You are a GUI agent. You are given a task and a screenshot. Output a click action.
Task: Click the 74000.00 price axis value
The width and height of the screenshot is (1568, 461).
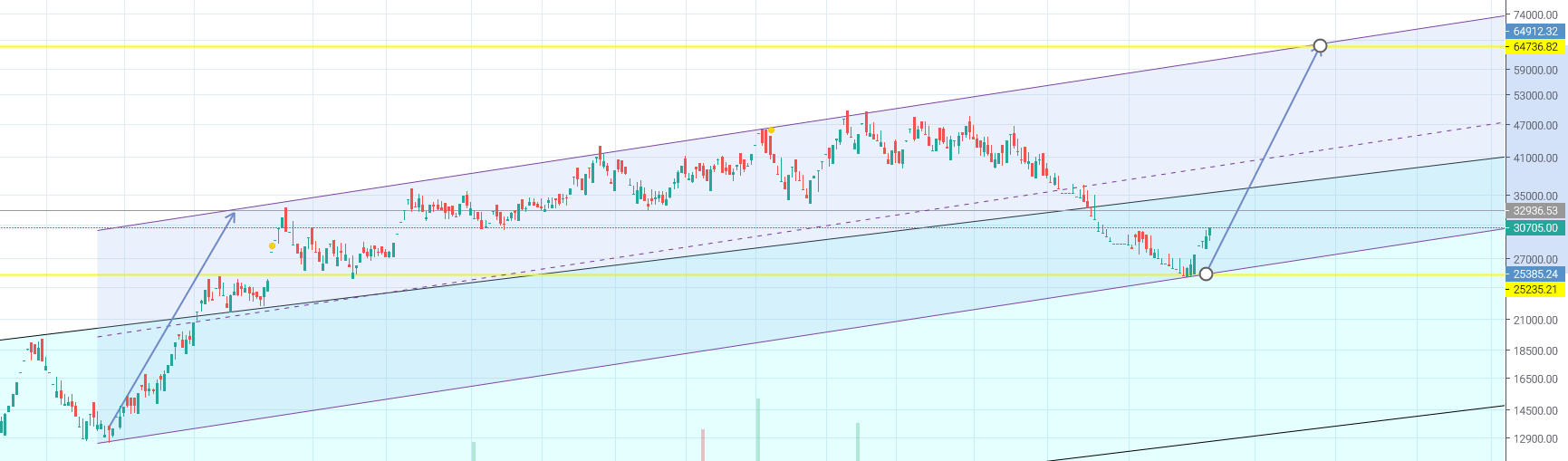pos(1535,15)
